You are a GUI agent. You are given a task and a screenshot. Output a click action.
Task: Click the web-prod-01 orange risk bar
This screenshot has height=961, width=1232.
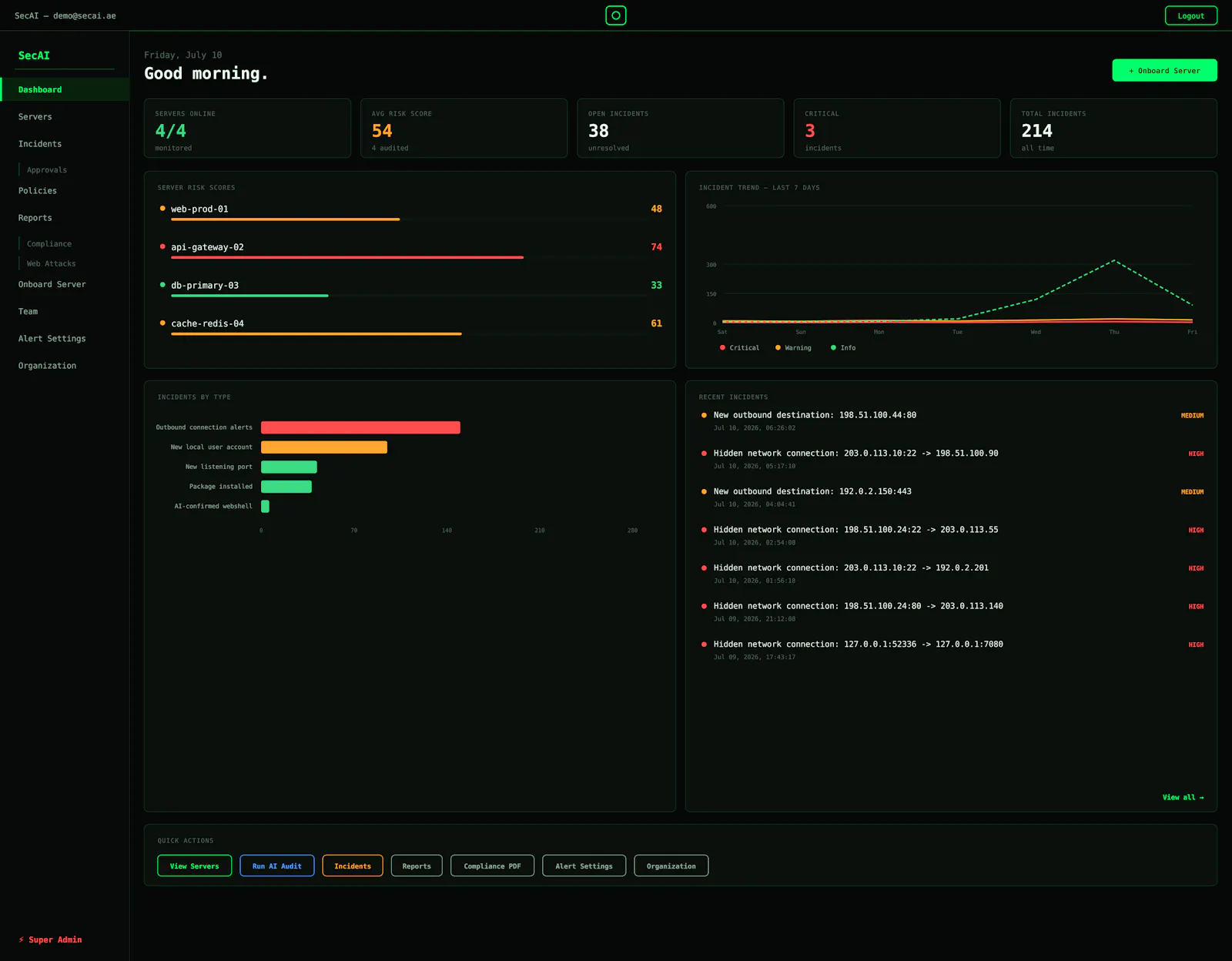[285, 219]
